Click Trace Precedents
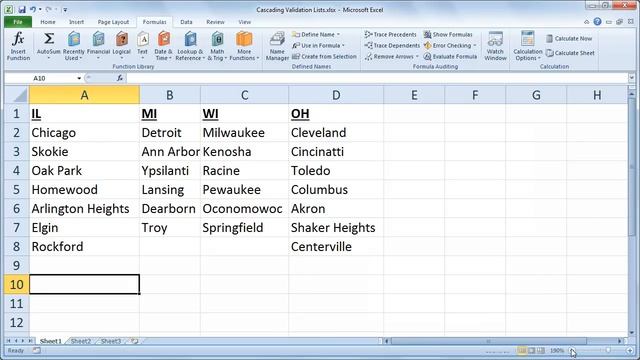Viewport: 640px width, 360px height. (391, 35)
